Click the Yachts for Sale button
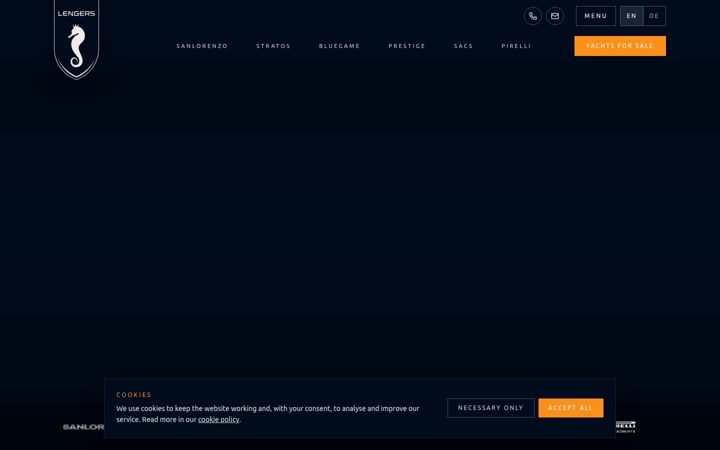The height and width of the screenshot is (450, 720). point(620,46)
